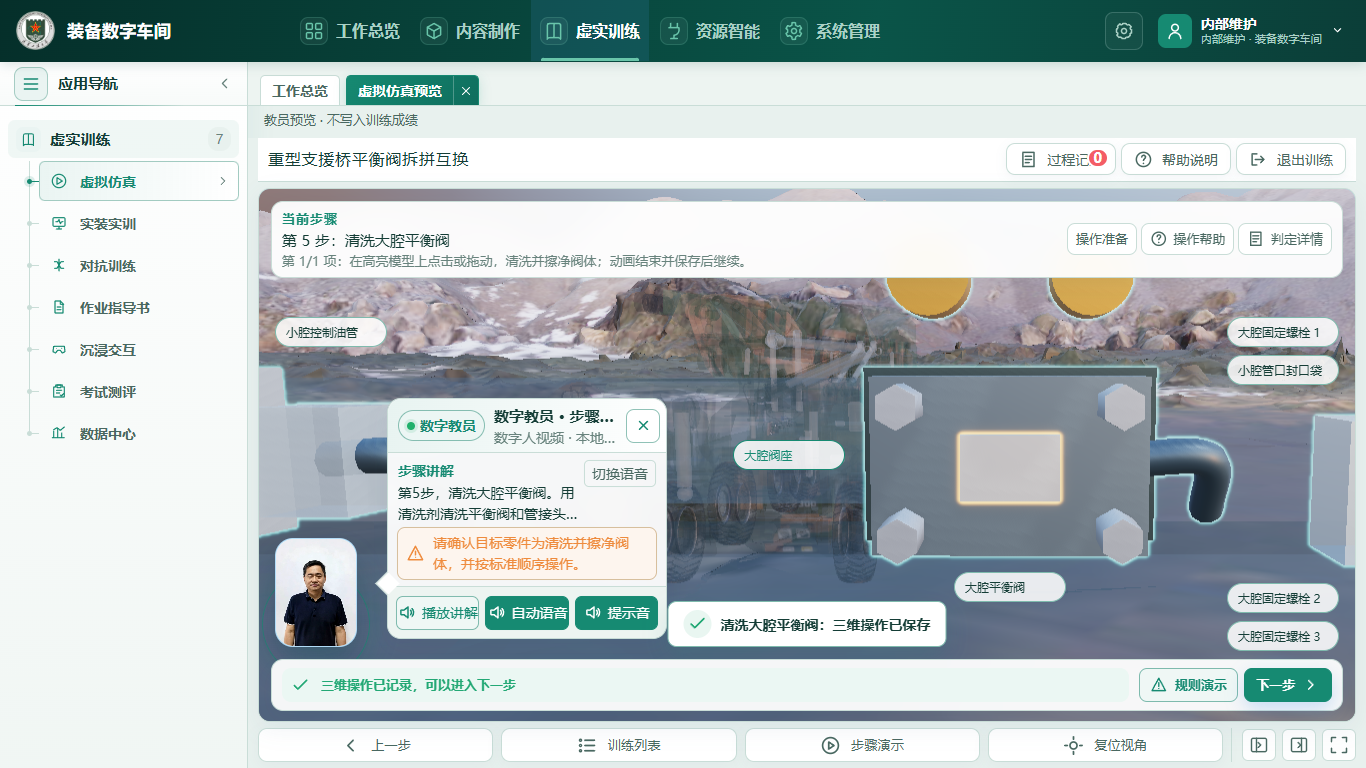Open 帮助说明 help button
Image resolution: width=1366 pixels, height=768 pixels.
click(x=1176, y=160)
